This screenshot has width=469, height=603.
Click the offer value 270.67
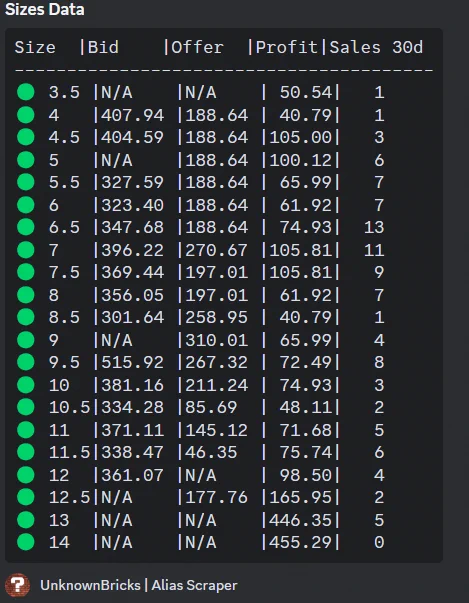tap(216, 250)
